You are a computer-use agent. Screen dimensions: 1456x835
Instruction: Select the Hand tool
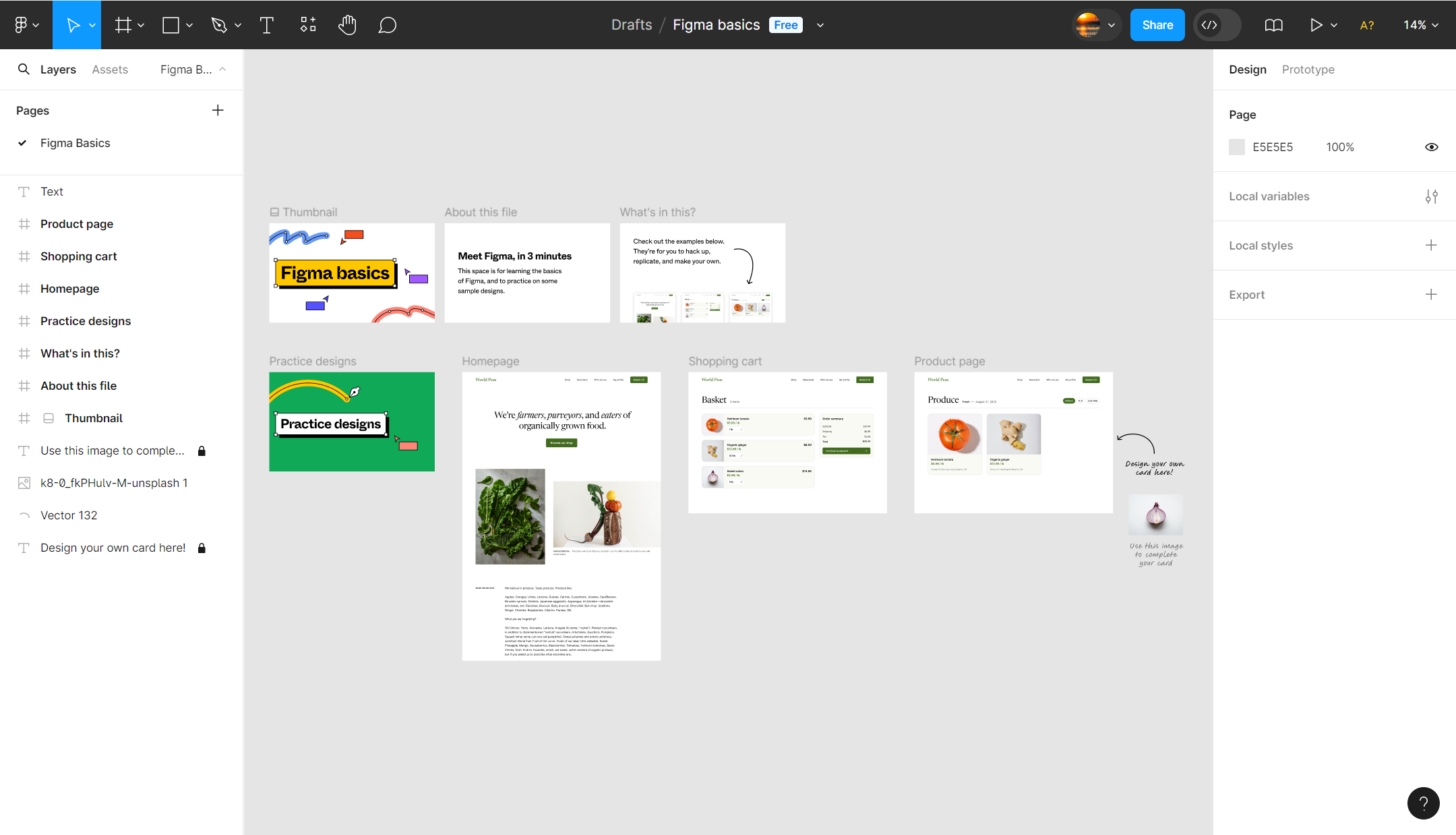coord(347,25)
